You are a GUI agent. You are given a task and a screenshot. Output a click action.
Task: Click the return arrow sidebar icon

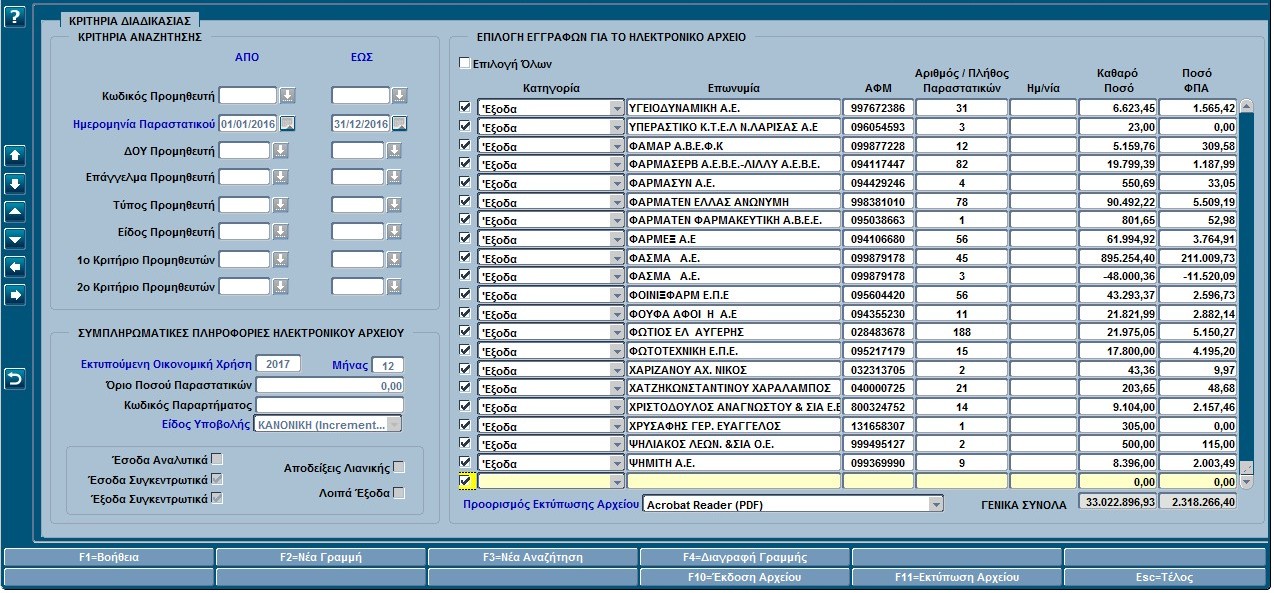tap(15, 379)
